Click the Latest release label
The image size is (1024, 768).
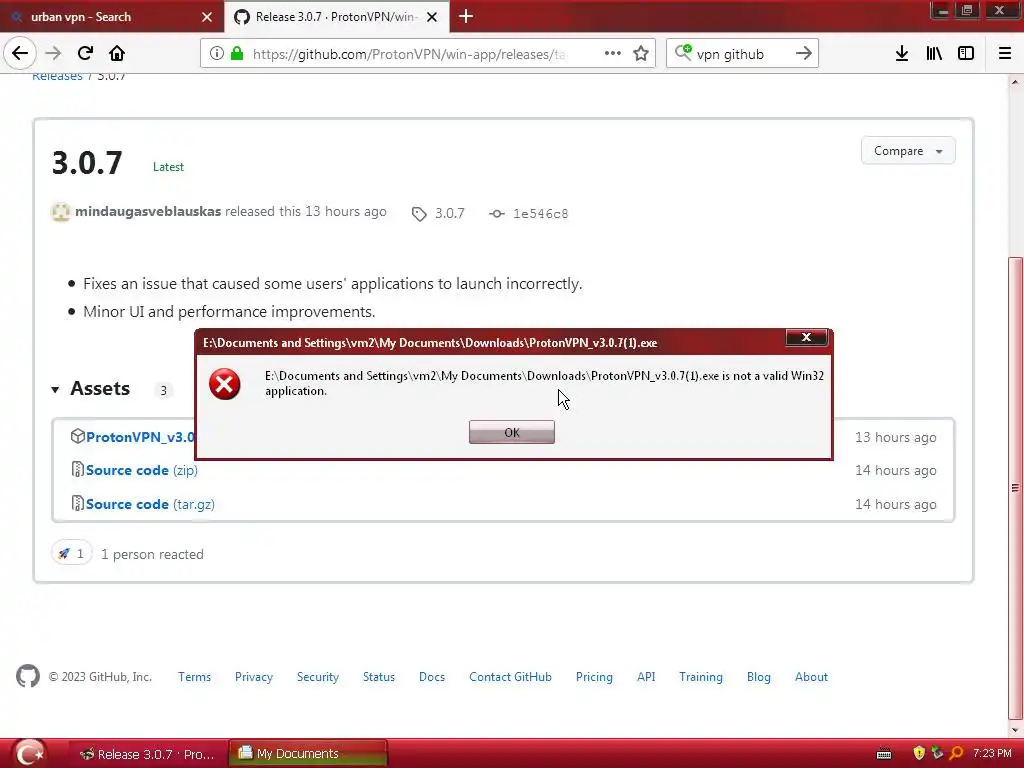[168, 167]
